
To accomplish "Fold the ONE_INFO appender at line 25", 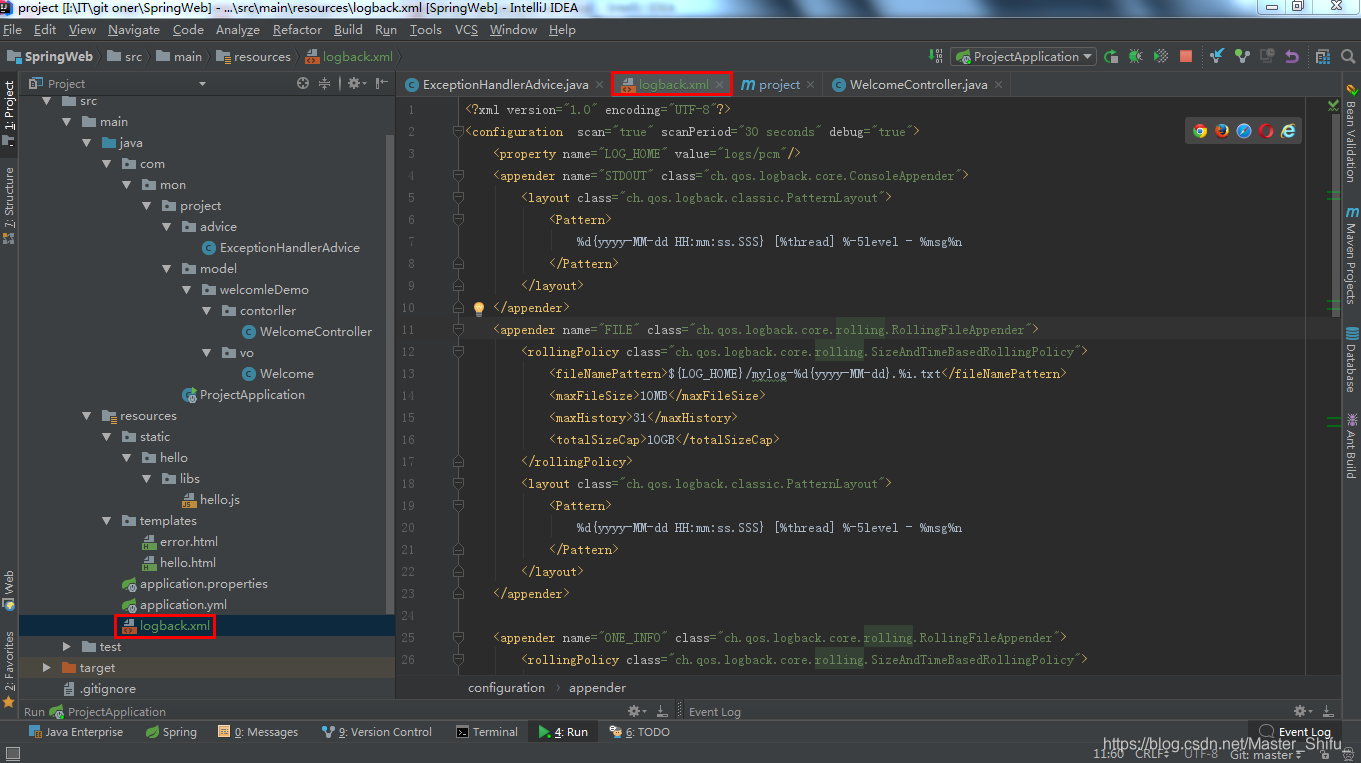I will pyautogui.click(x=458, y=637).
